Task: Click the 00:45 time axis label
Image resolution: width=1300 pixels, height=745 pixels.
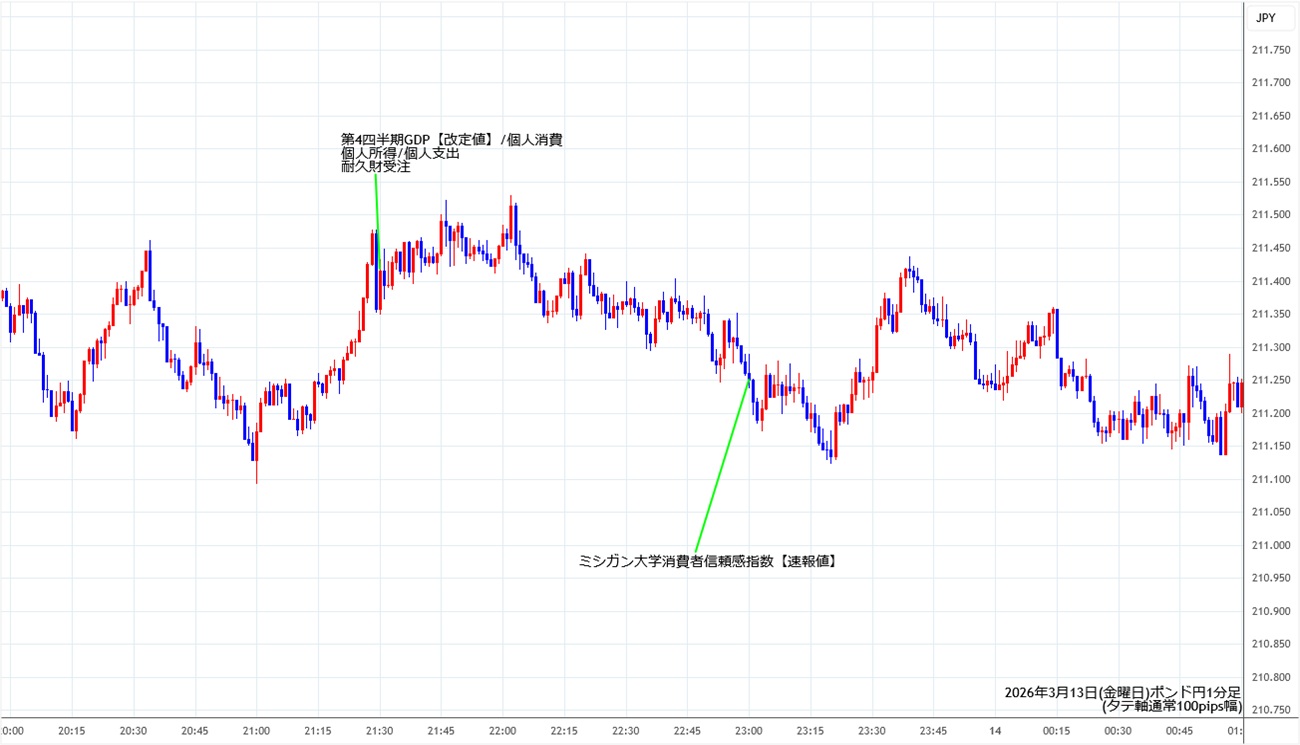Action: point(1179,731)
